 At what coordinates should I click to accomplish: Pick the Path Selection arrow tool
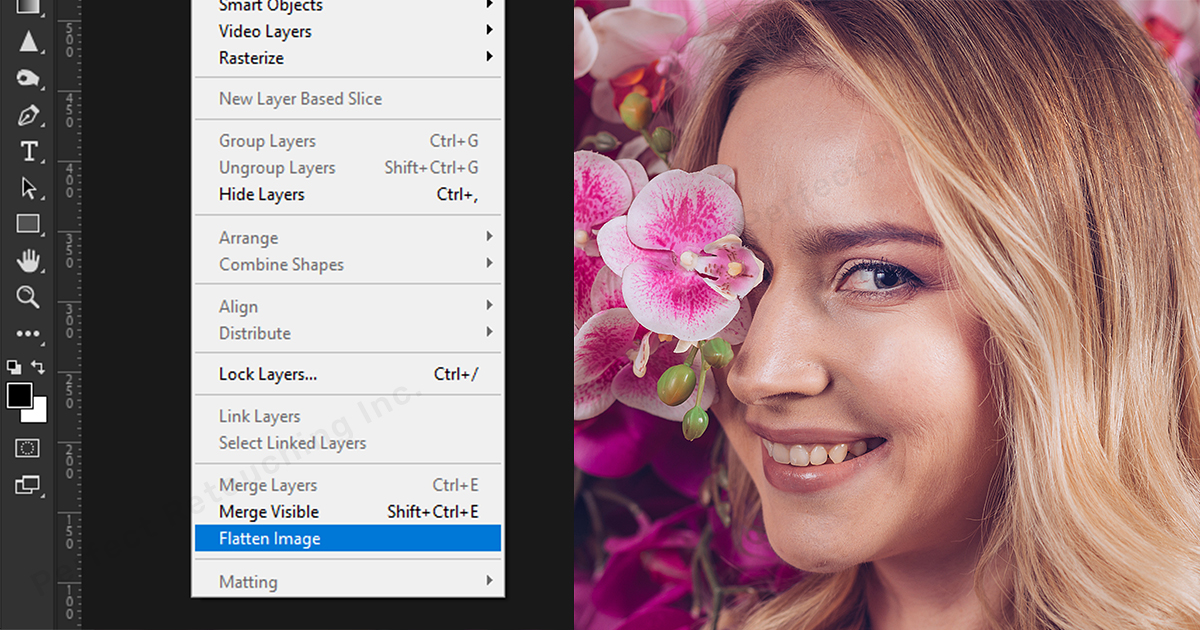(x=28, y=188)
